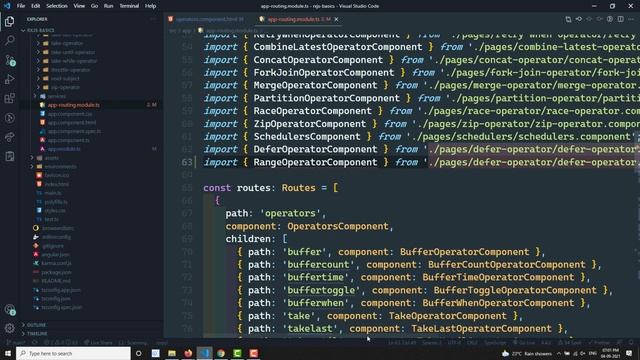Viewport: 640px width, 360px height.
Task: Expand the zip-operator folder
Action: click(65, 87)
